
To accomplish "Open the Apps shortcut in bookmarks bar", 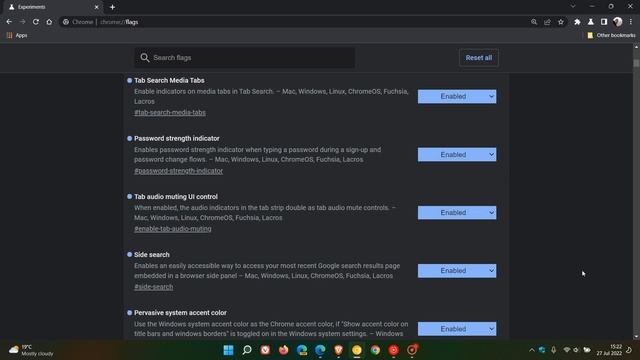I will pyautogui.click(x=17, y=36).
